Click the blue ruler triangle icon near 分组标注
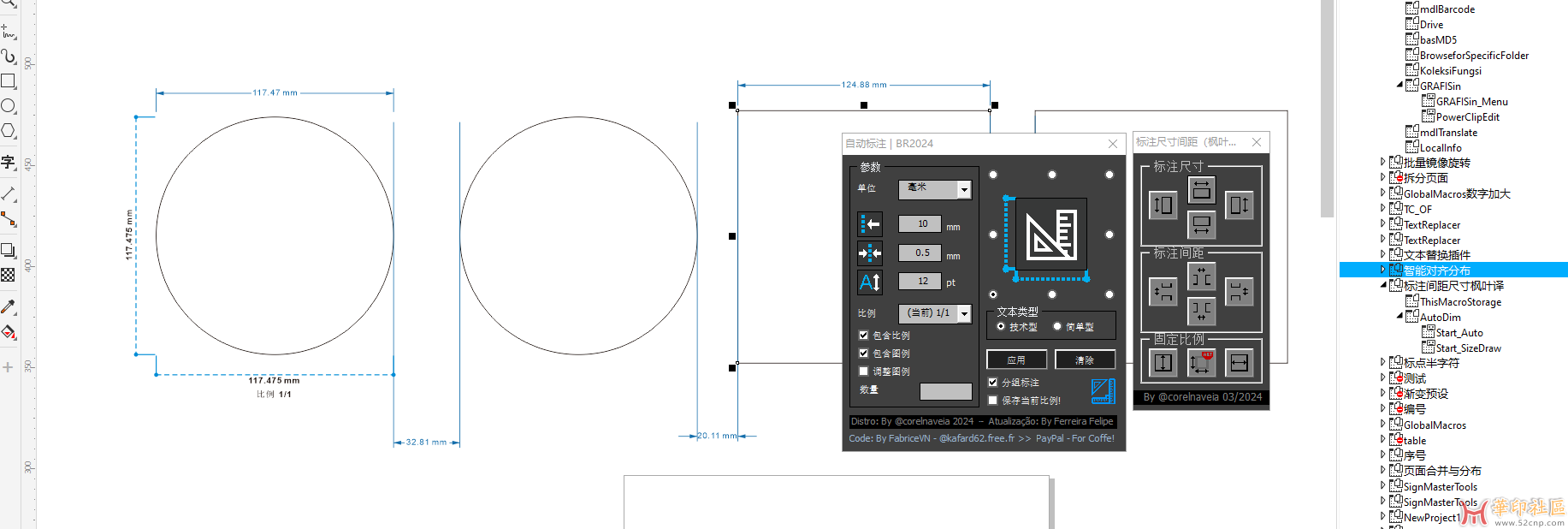Image resolution: width=1568 pixels, height=529 pixels. (1104, 391)
